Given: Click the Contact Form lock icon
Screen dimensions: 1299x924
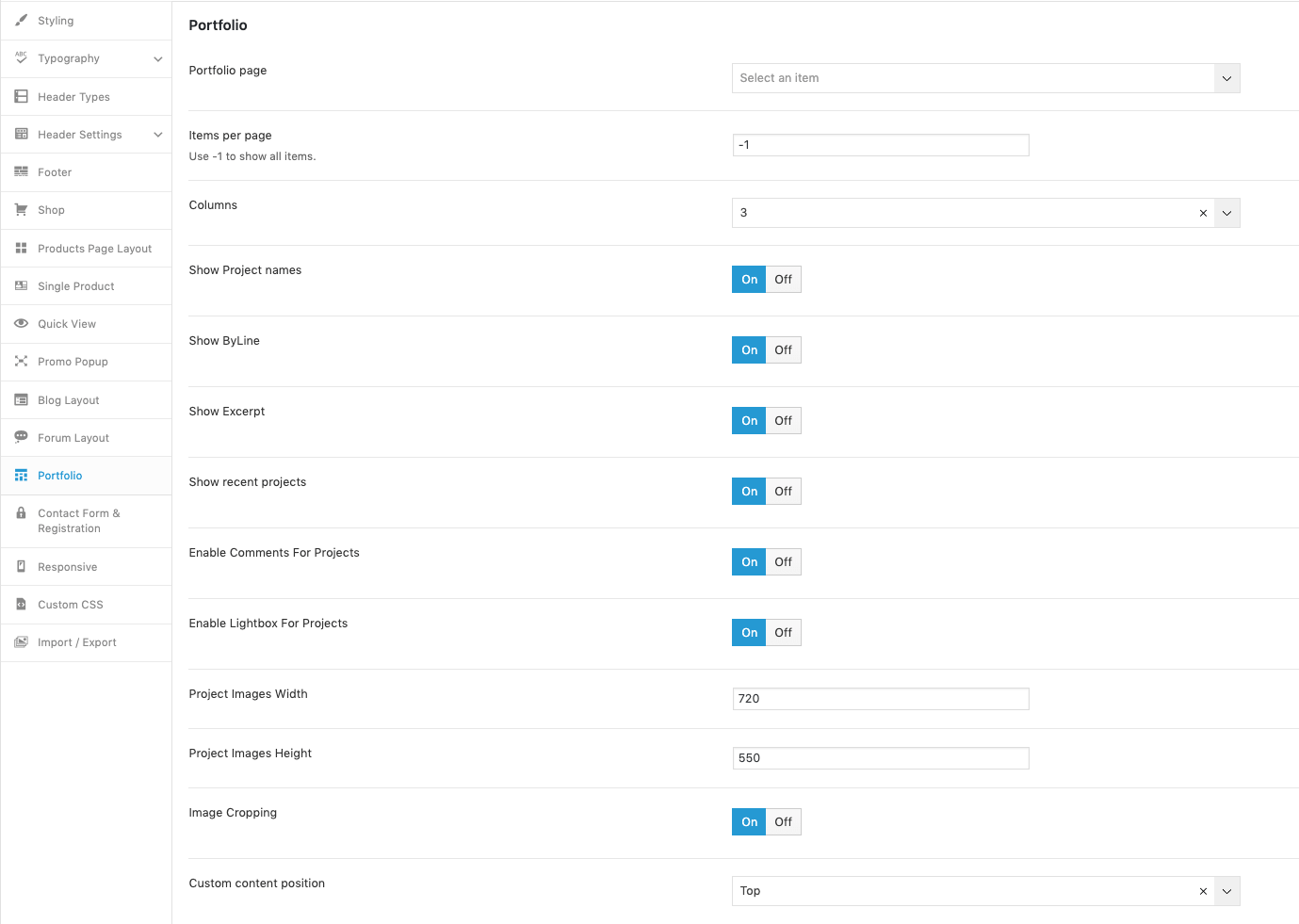Looking at the screenshot, I should point(21,513).
